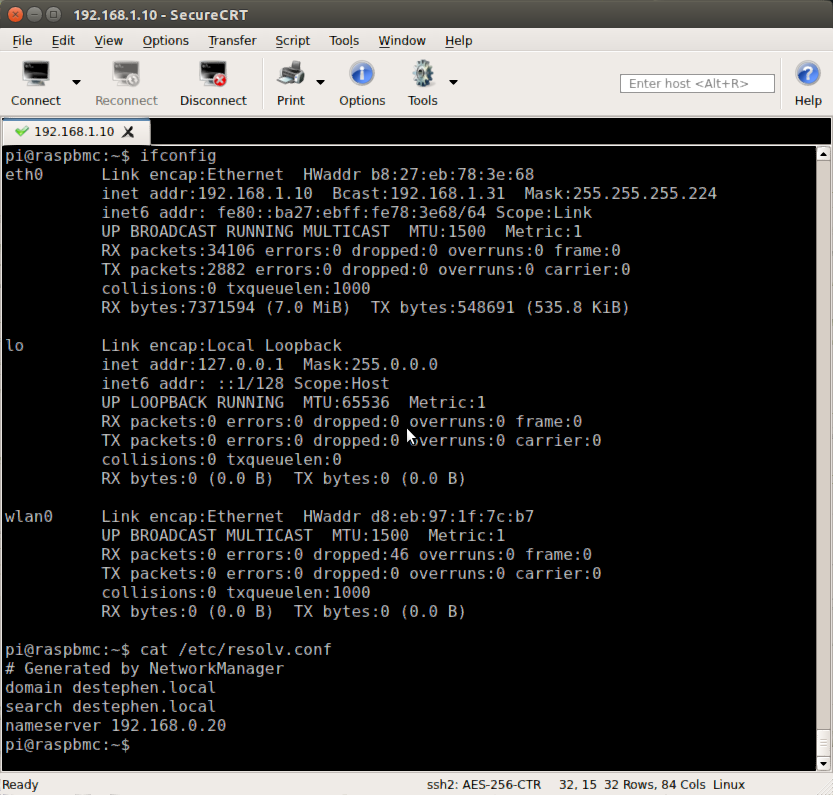The height and width of the screenshot is (795, 833).
Task: Click TX bytes:548691 text
Action: pos(442,308)
